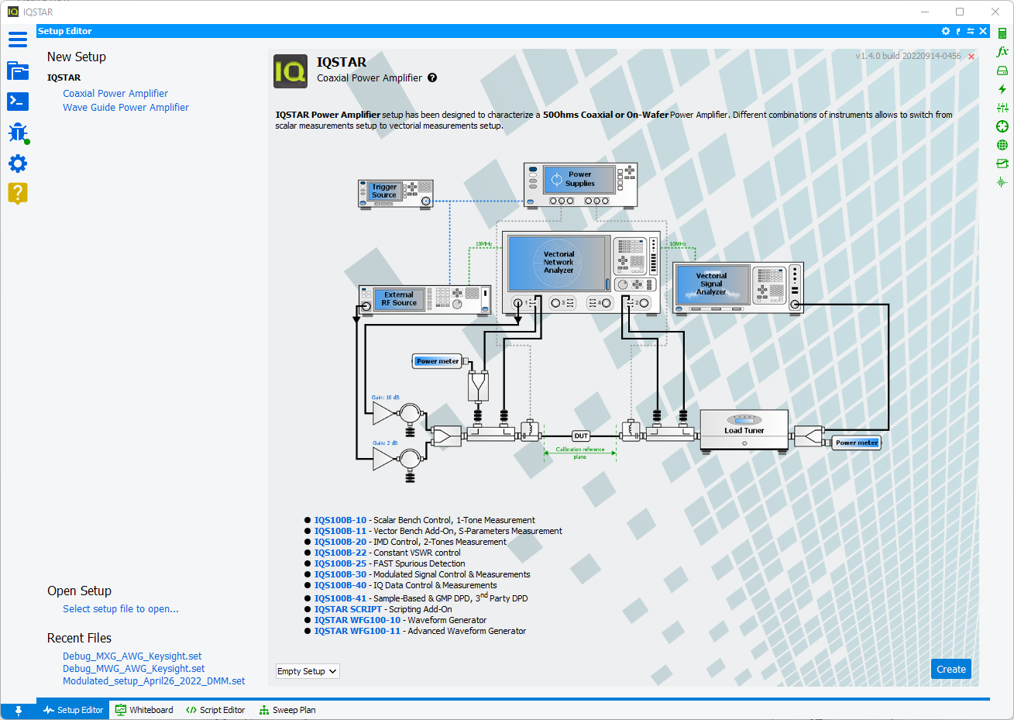Open the debug bug icon in sidebar

tap(18, 133)
